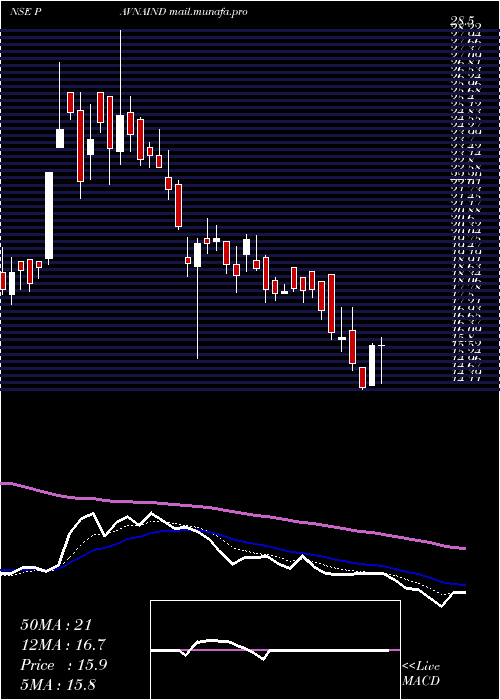
Task: Click the 50MA : 21 value text
Action: point(58,625)
